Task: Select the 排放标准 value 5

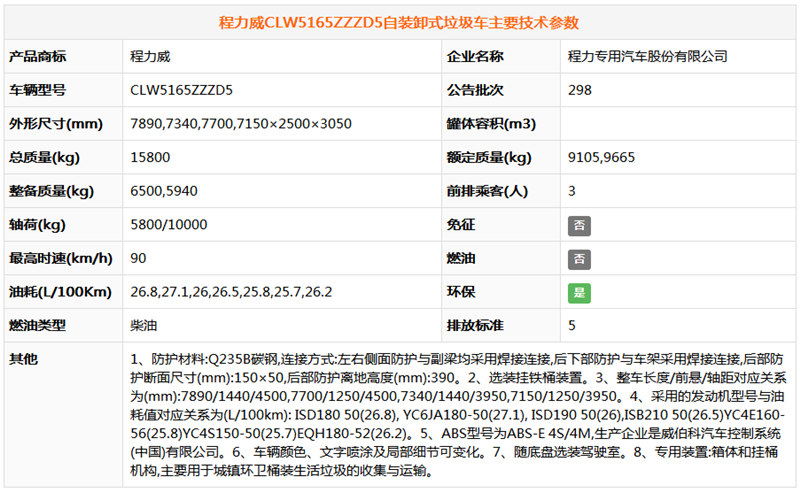Action: (572, 326)
